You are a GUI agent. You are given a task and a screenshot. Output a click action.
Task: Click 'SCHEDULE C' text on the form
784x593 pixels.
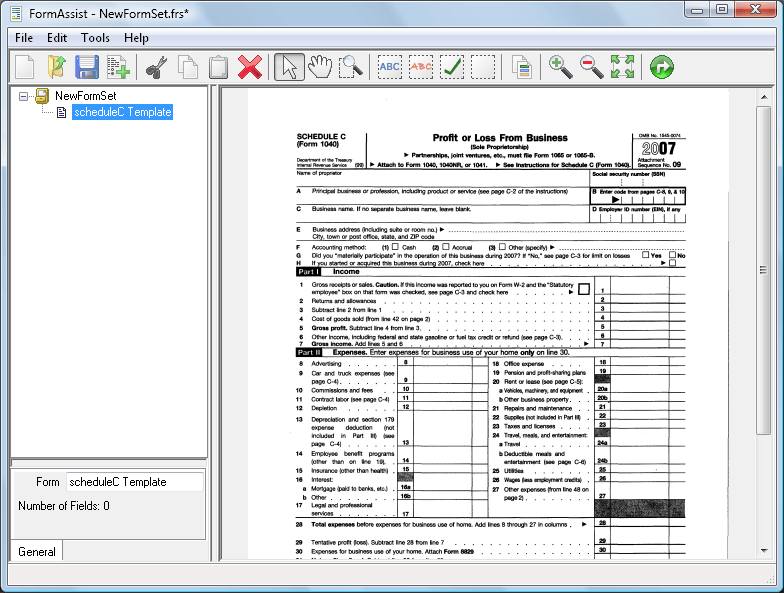tap(321, 136)
